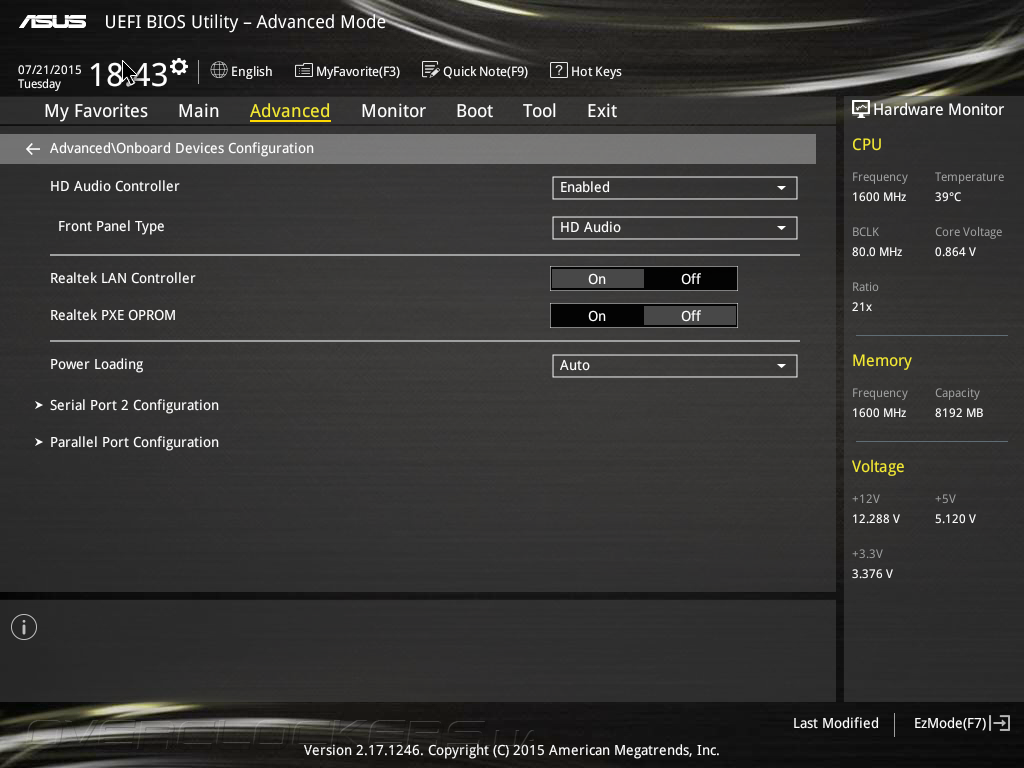The image size is (1024, 768).
Task: Open the Monitor tab
Action: point(393,111)
